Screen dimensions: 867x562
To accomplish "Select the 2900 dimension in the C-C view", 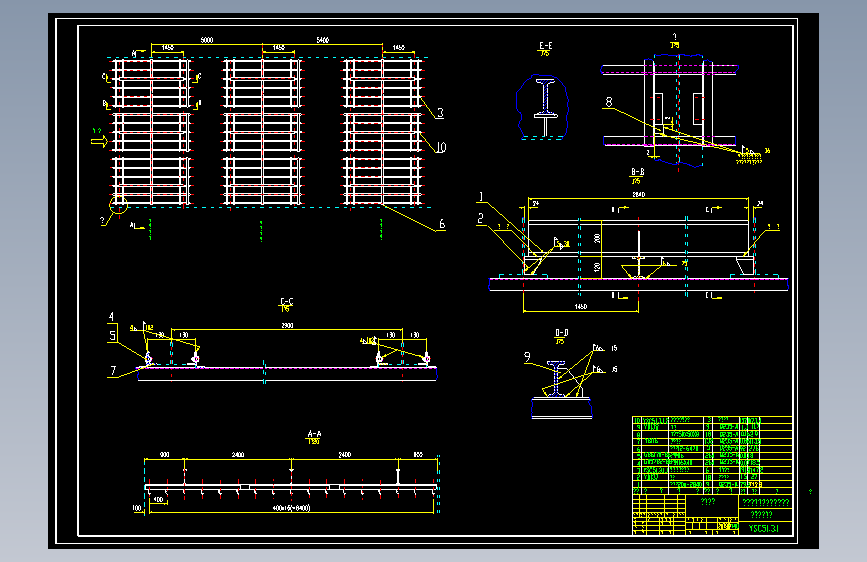I will click(x=287, y=326).
